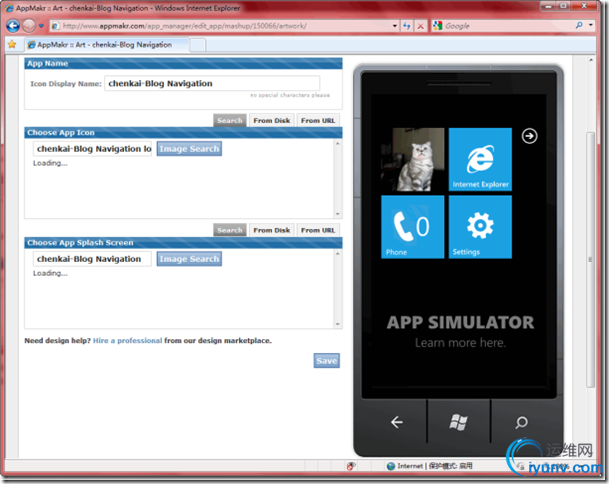The width and height of the screenshot is (609, 484).
Task: Click the page vertical scrollbar thumb
Action: 590,259
